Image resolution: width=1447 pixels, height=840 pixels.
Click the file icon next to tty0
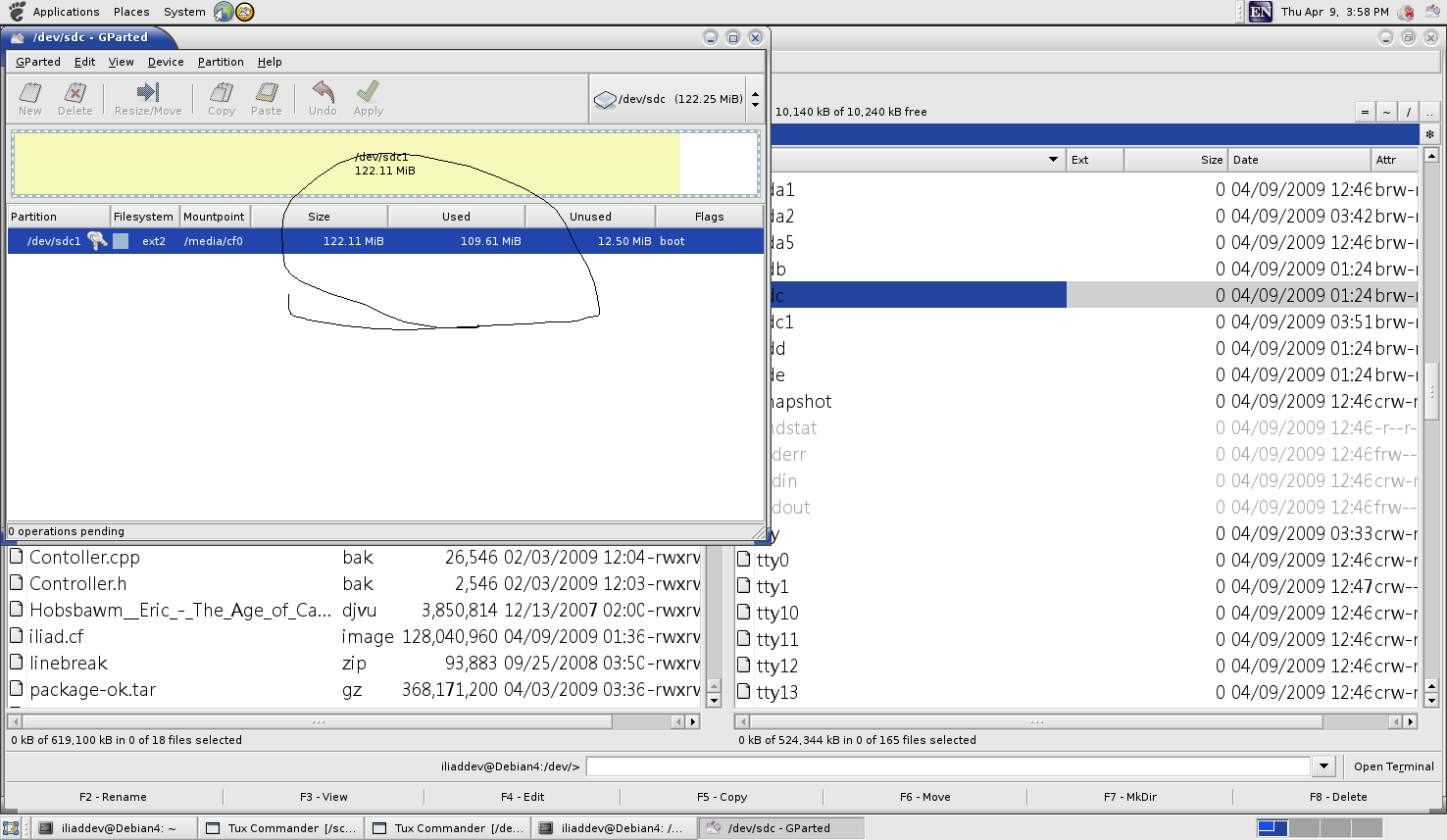pos(744,560)
